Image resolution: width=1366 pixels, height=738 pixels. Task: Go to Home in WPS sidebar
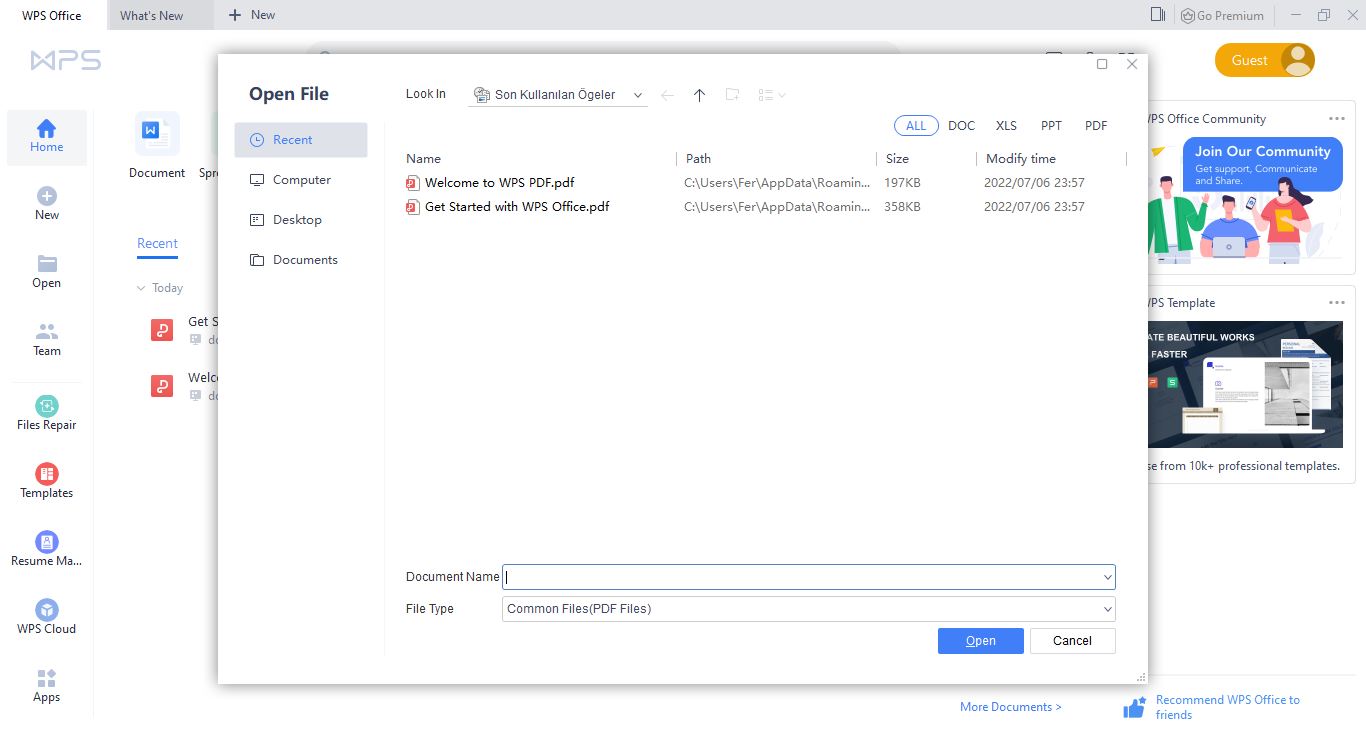click(47, 137)
